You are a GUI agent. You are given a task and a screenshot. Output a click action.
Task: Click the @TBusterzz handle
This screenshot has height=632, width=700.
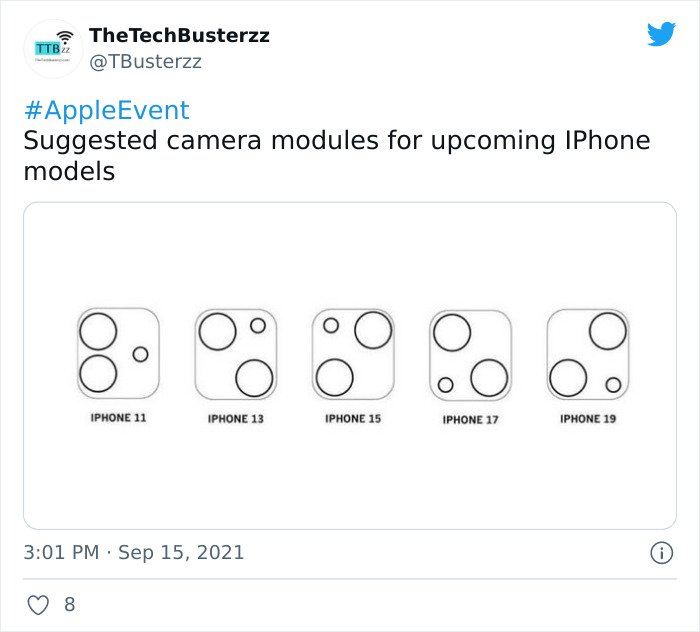pos(146,62)
